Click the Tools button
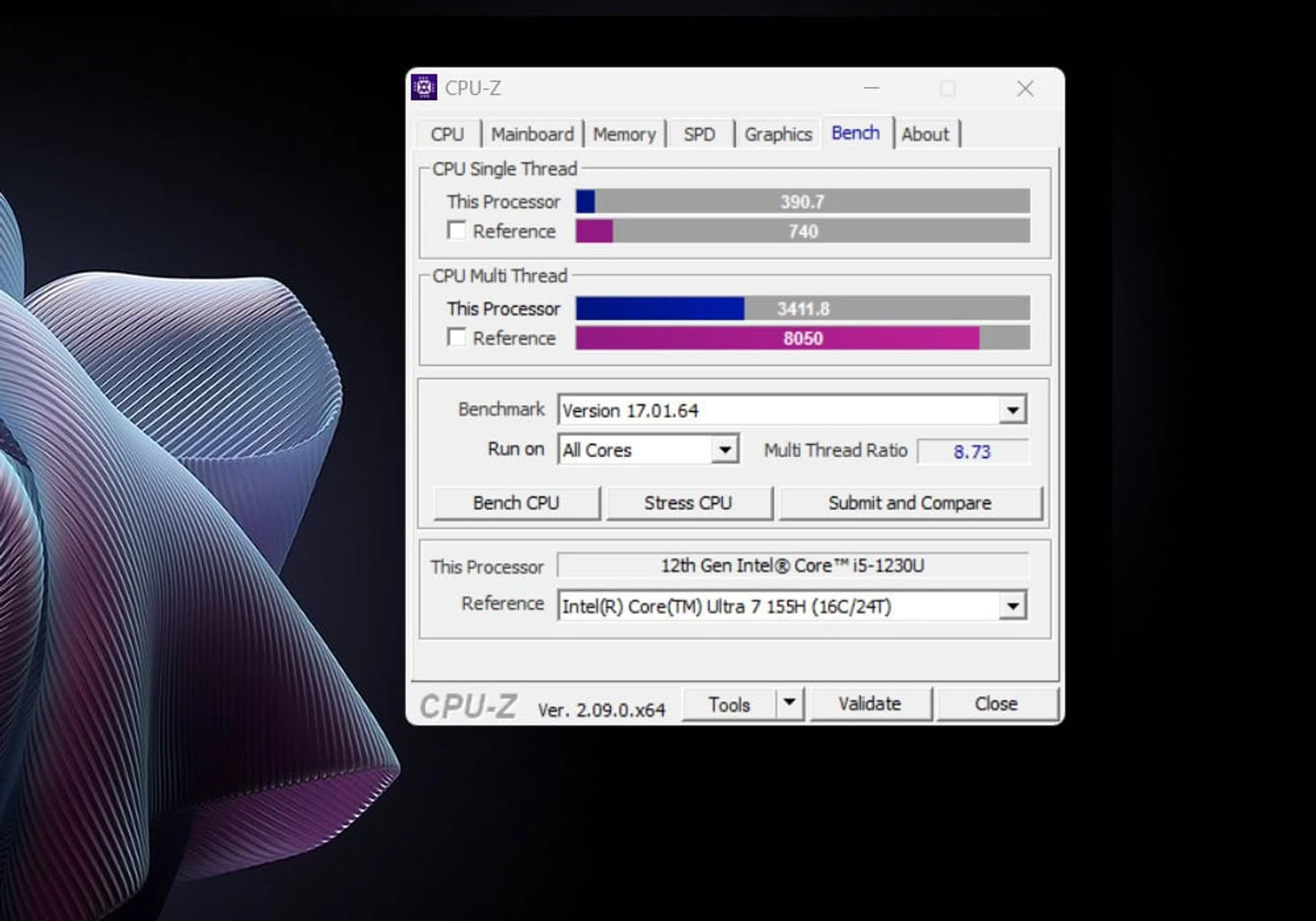Viewport: 1316px width, 921px height. [729, 704]
